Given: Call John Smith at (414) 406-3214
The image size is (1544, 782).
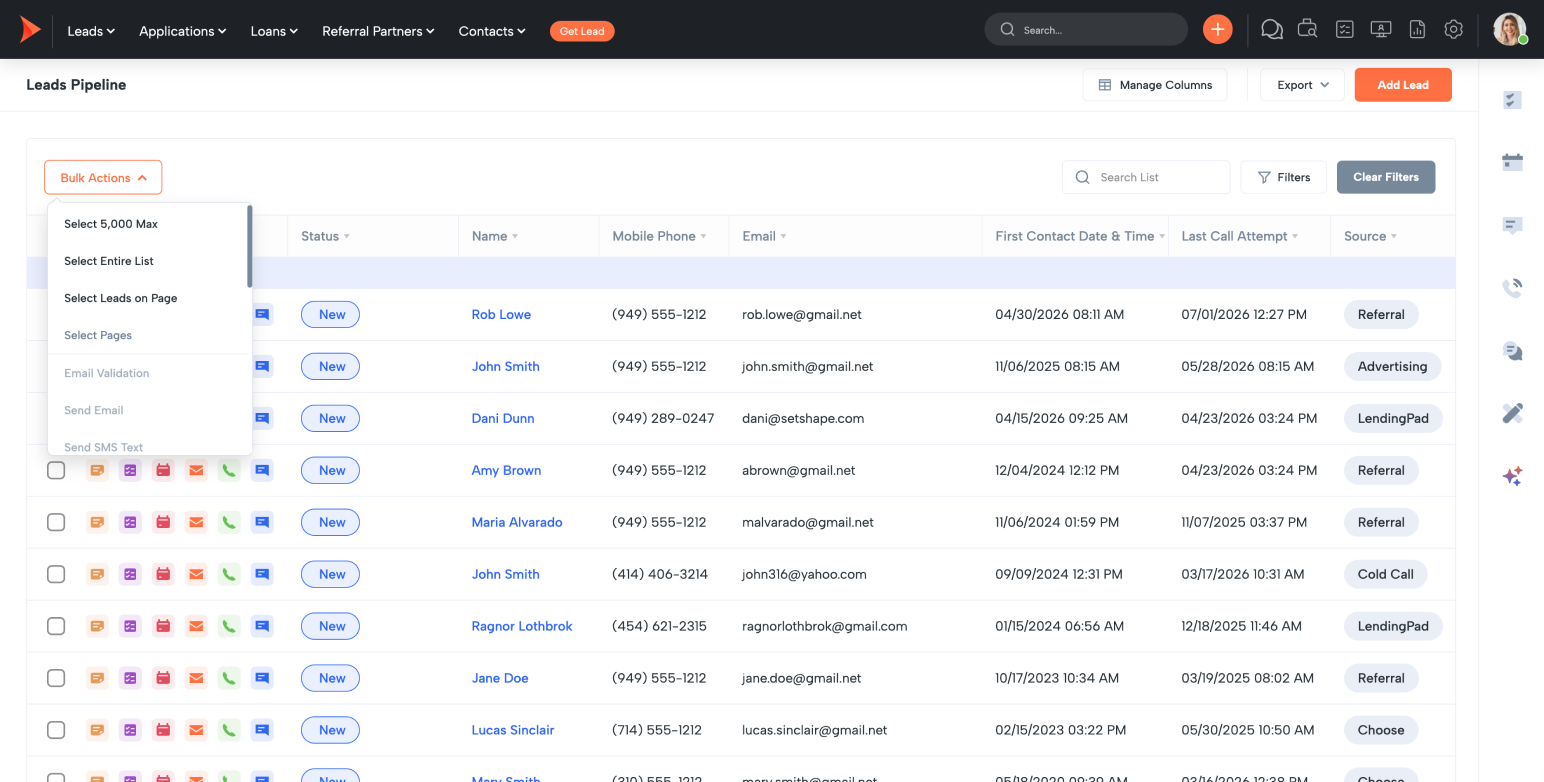Looking at the screenshot, I should pyautogui.click(x=229, y=574).
